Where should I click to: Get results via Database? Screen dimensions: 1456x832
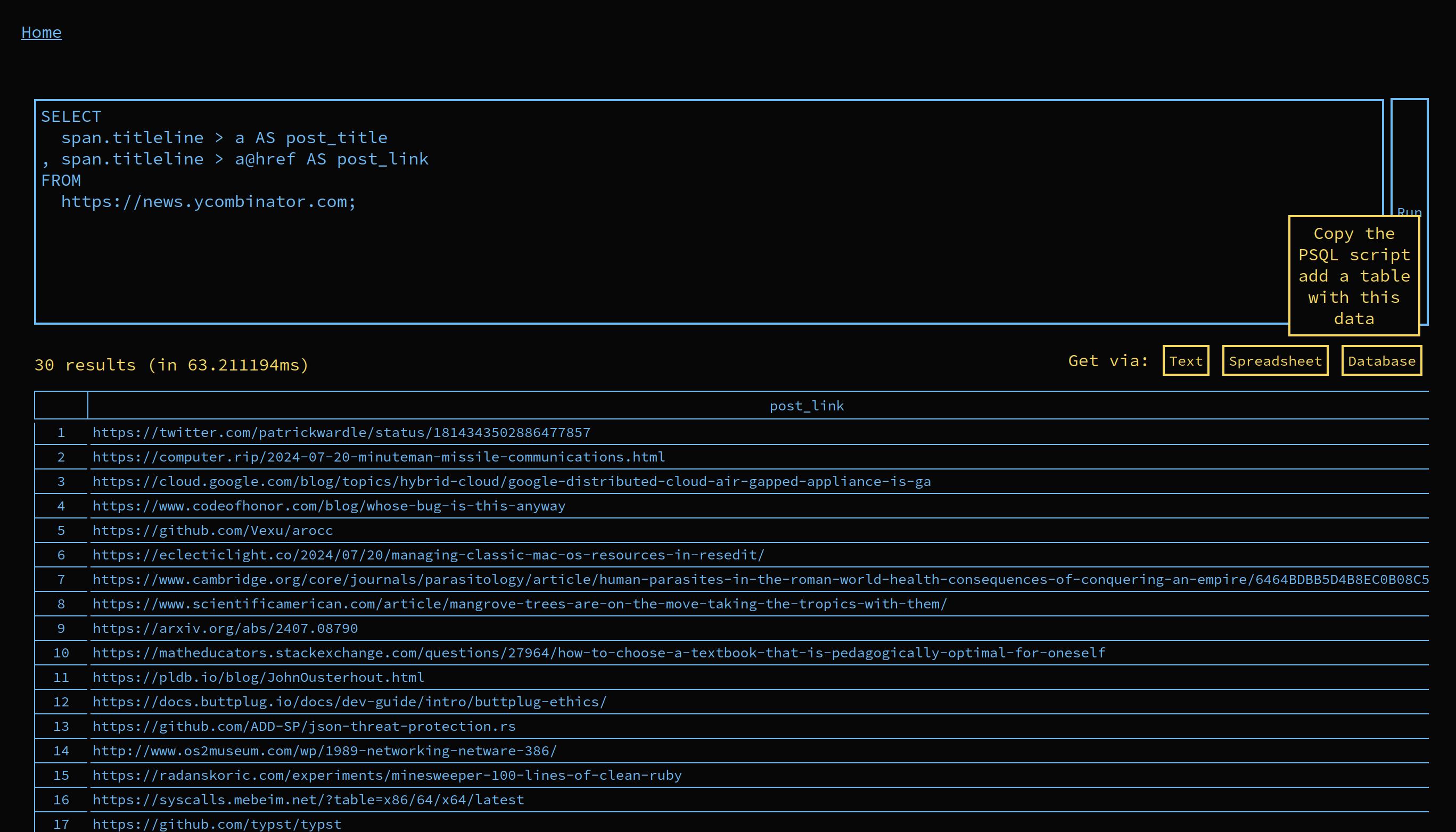(1381, 360)
